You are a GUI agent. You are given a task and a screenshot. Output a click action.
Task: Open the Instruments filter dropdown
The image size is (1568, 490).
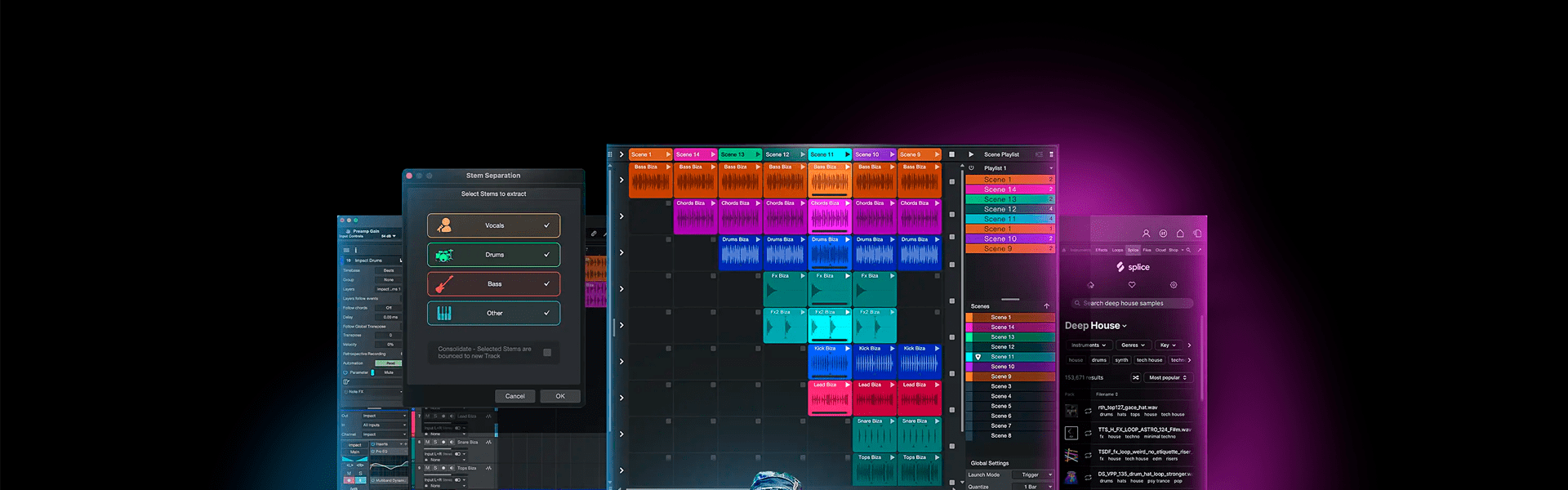[1088, 345]
